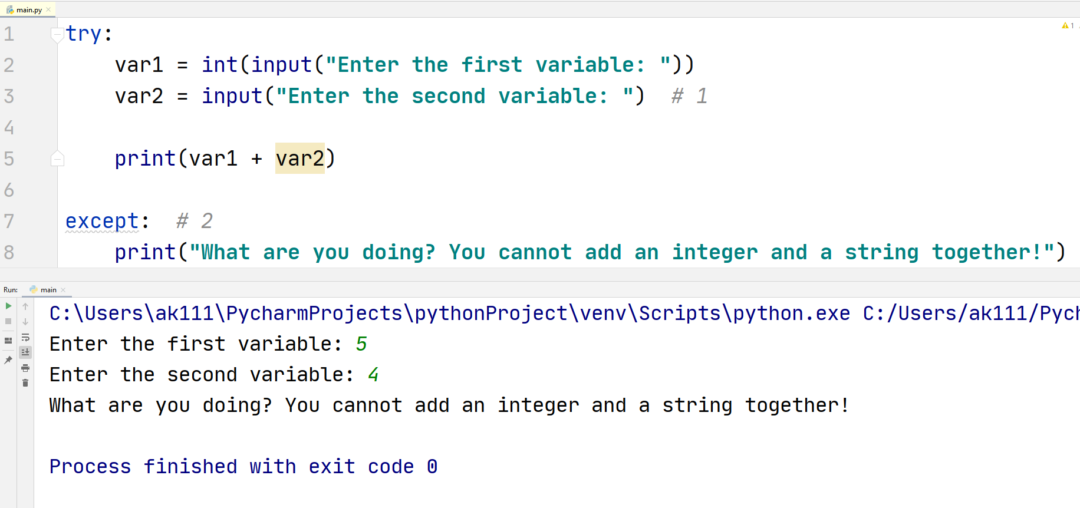Close the main run tab
Screen dimensions: 1080x508
[x=65, y=289]
